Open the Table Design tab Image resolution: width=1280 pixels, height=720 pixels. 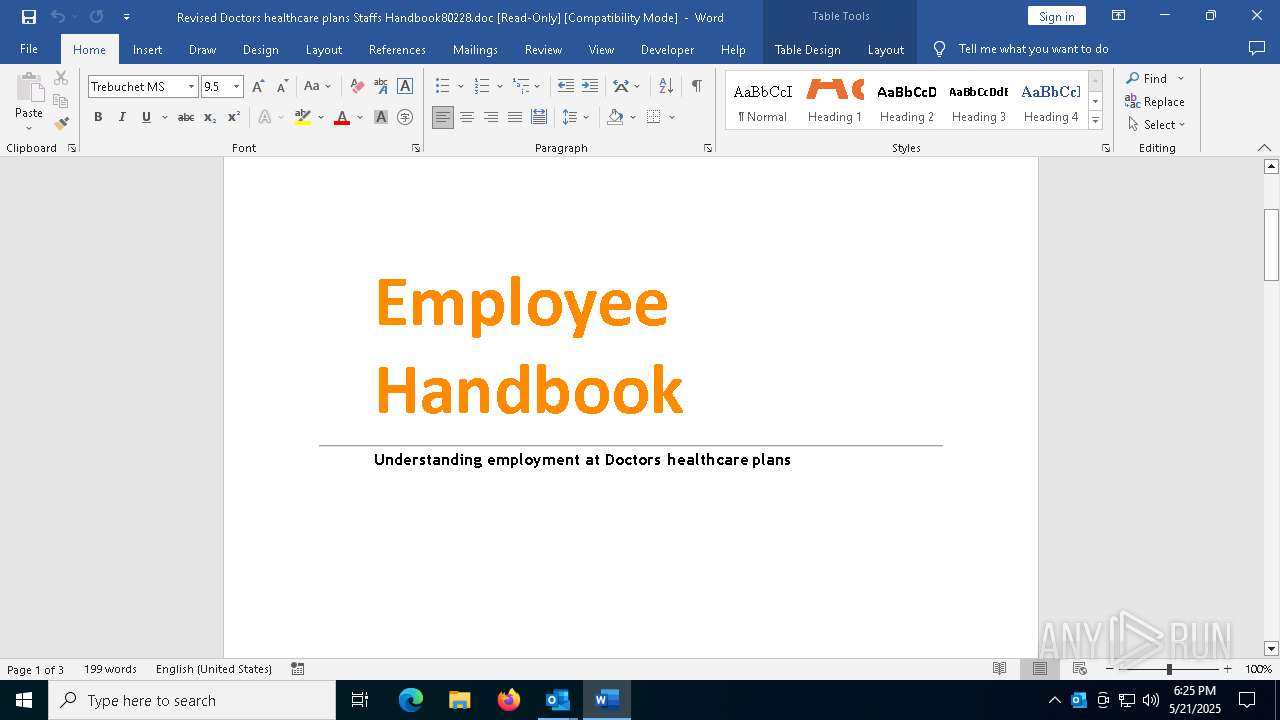(x=807, y=49)
